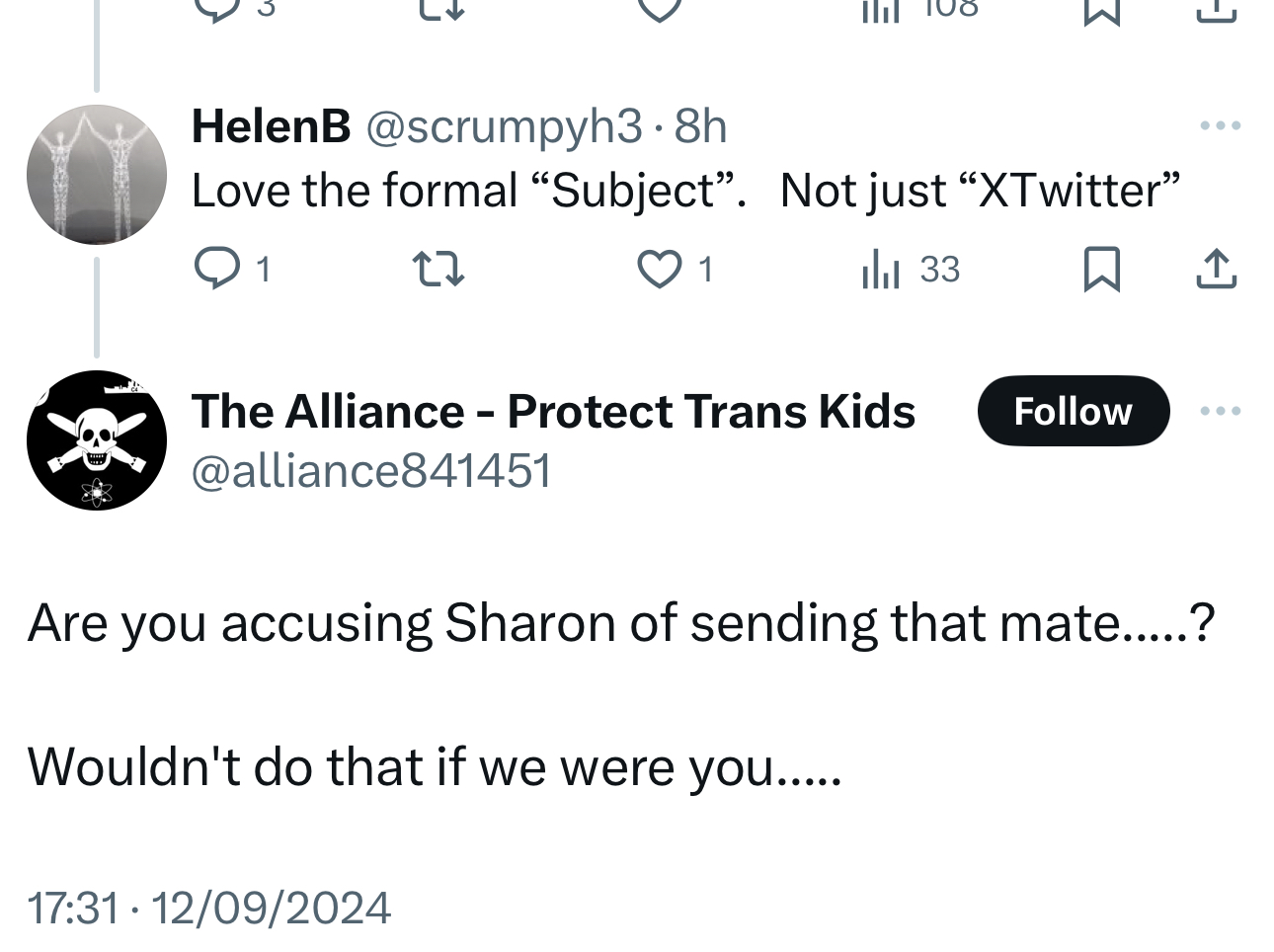
Task: Retweet HelenB's post
Action: 438,269
